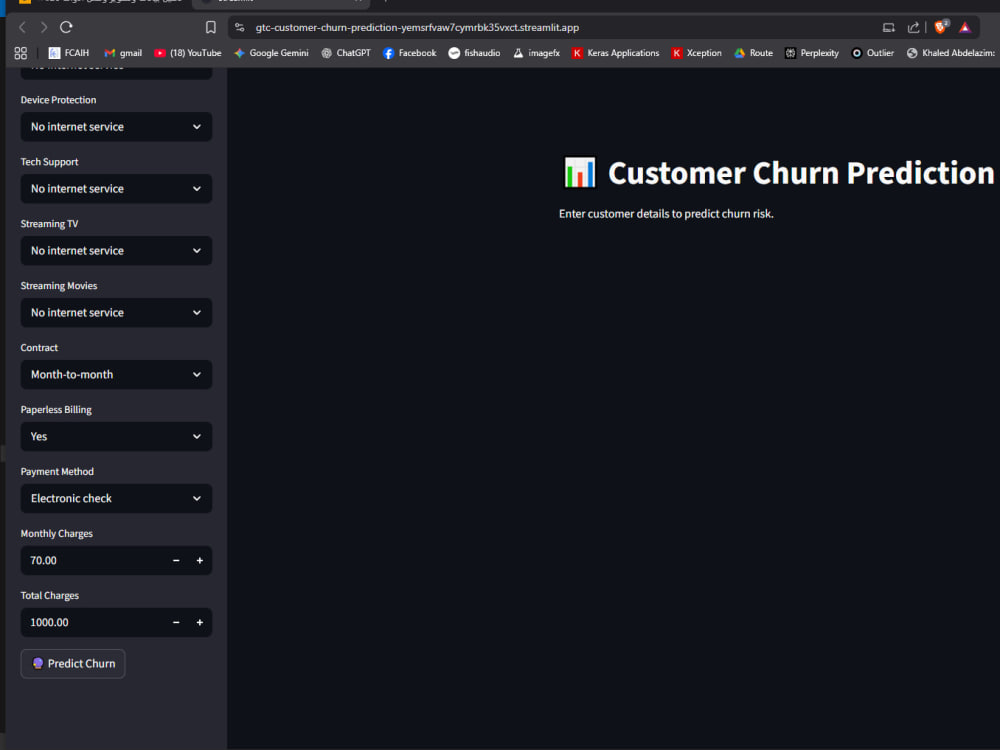Click the screen cast icon in address bar
Image resolution: width=1000 pixels, height=750 pixels.
coord(888,27)
